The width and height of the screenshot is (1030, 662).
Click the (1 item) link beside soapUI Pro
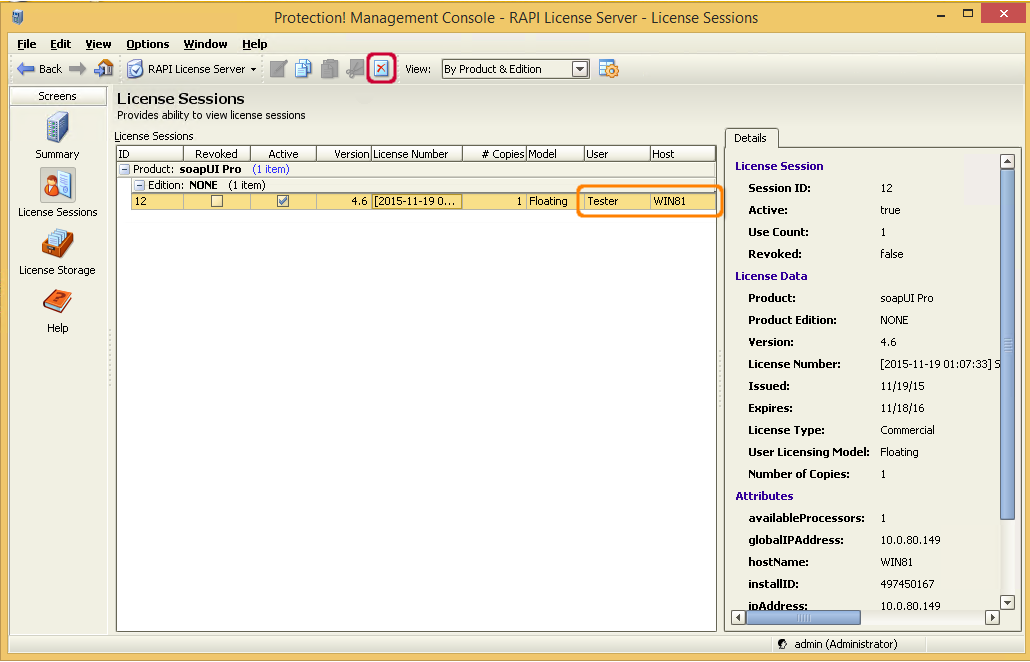[270, 169]
